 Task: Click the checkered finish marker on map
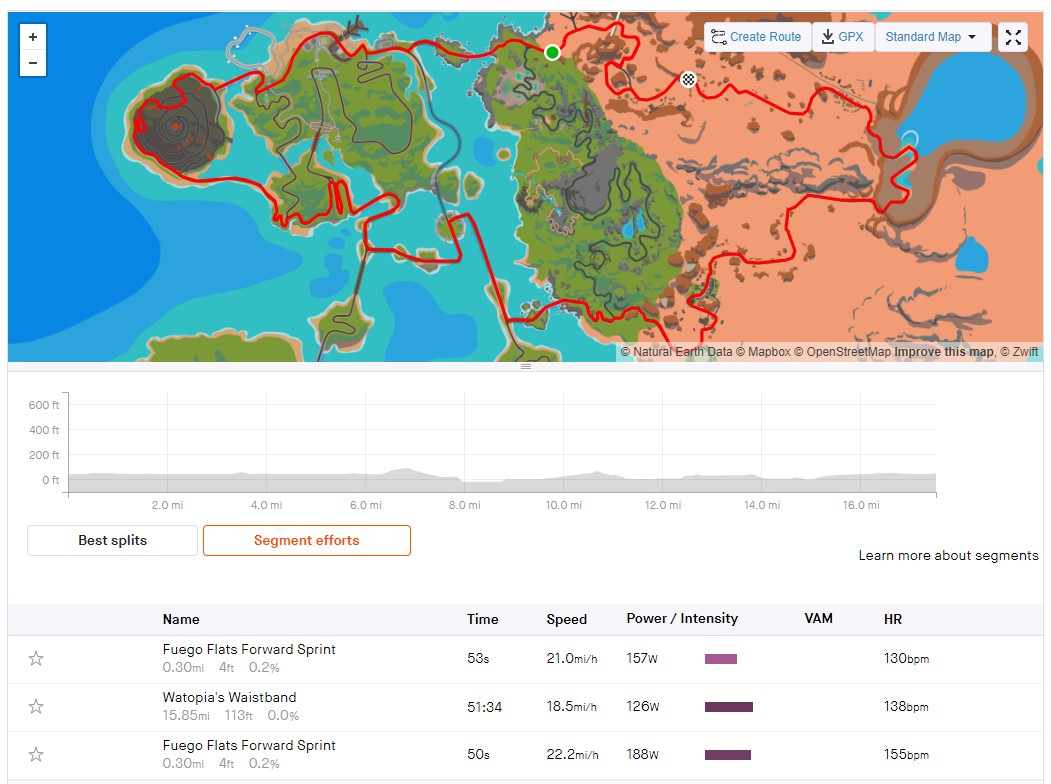coord(688,80)
